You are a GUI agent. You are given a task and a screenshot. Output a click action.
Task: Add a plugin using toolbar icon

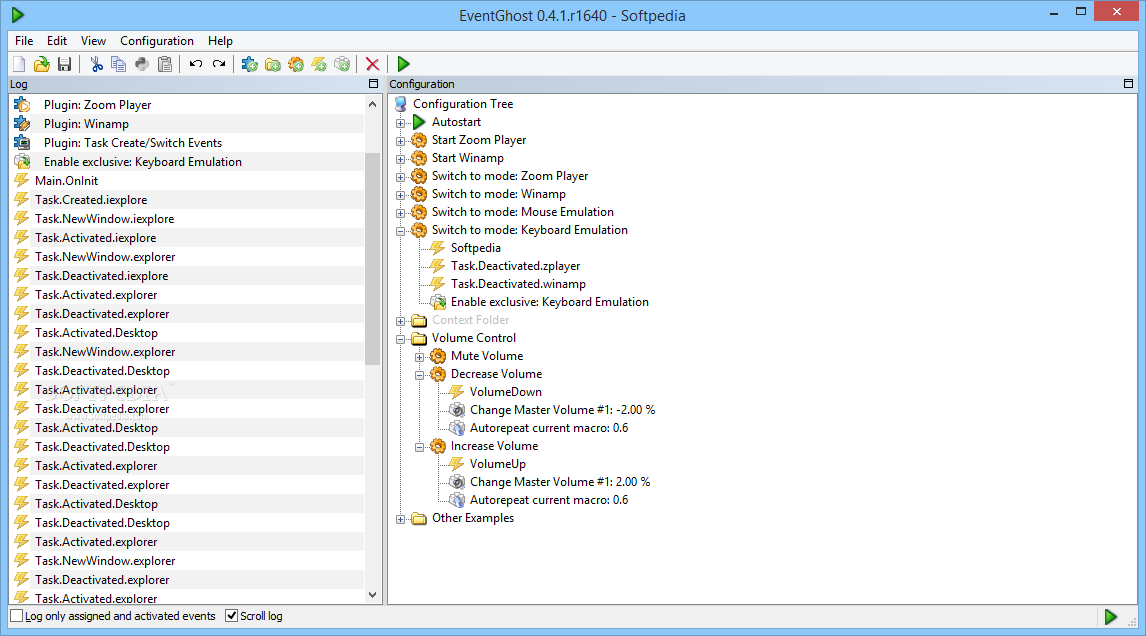pos(250,64)
